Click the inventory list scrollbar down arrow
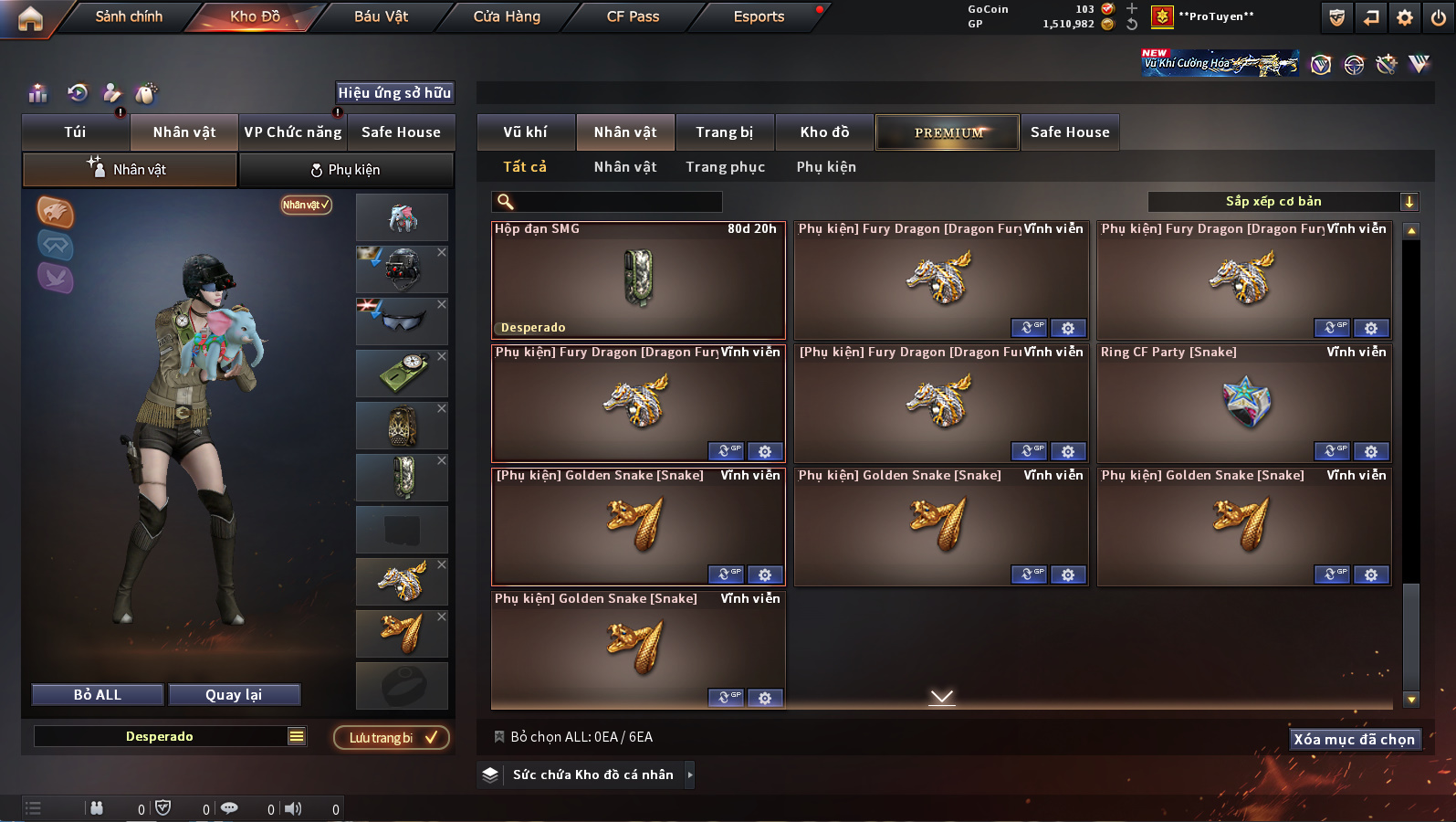 pyautogui.click(x=1411, y=701)
